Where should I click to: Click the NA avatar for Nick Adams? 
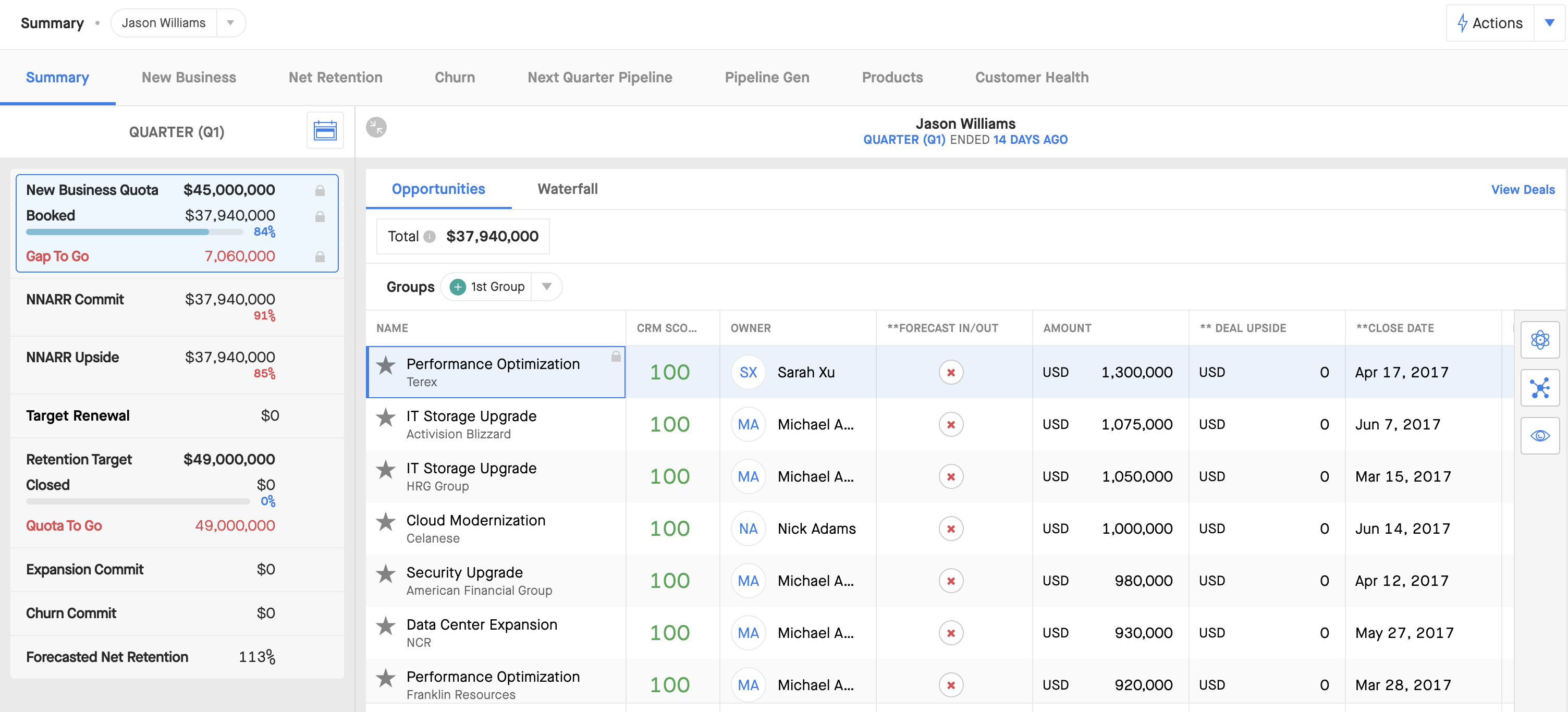(748, 529)
